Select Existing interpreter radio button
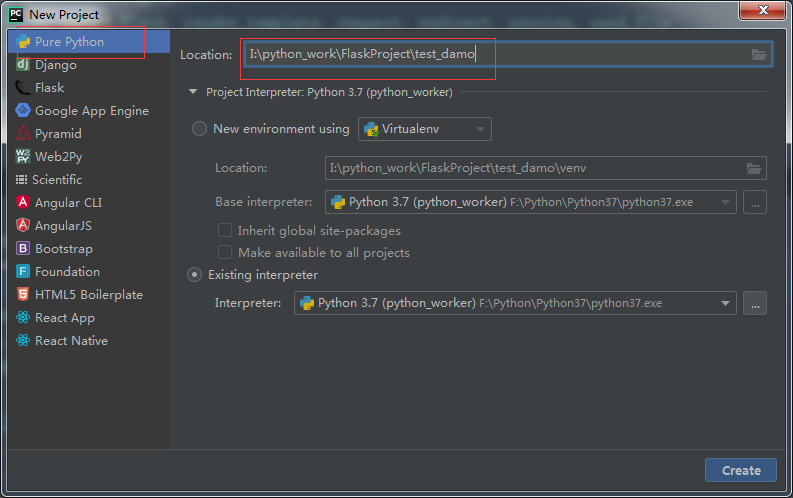The width and height of the screenshot is (793, 498). [x=194, y=275]
